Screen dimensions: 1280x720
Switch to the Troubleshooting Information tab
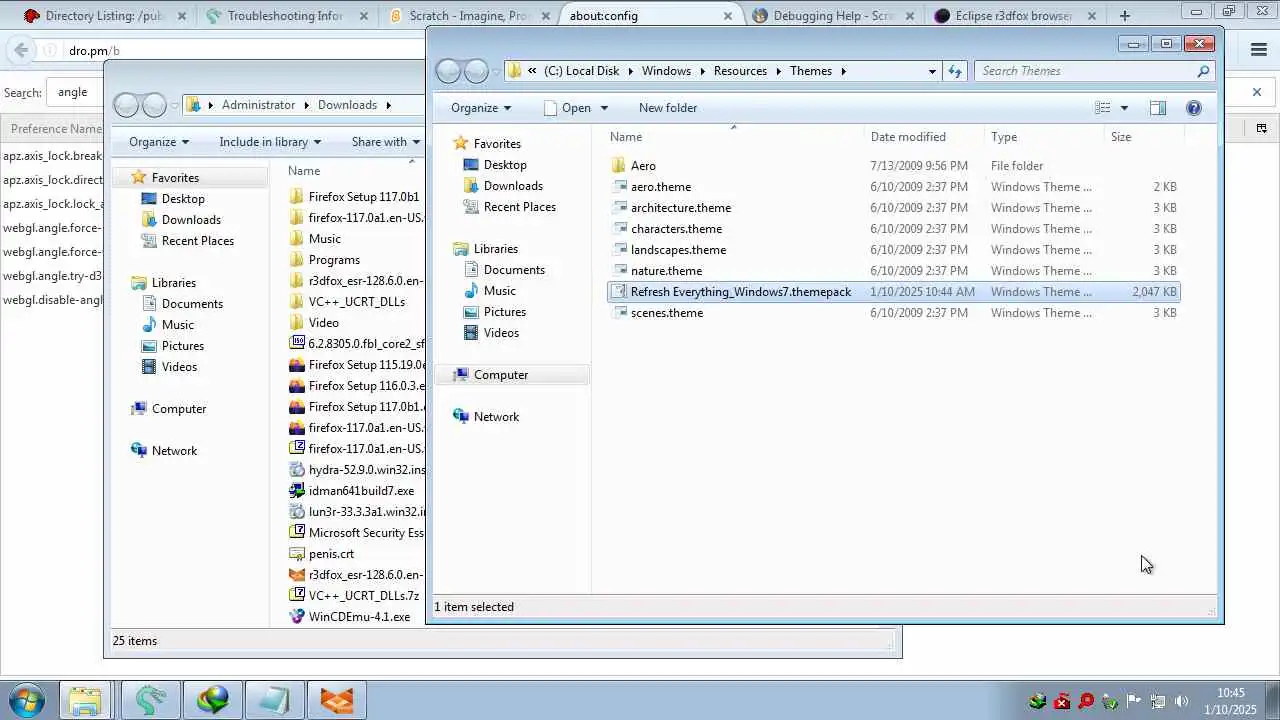(x=286, y=15)
